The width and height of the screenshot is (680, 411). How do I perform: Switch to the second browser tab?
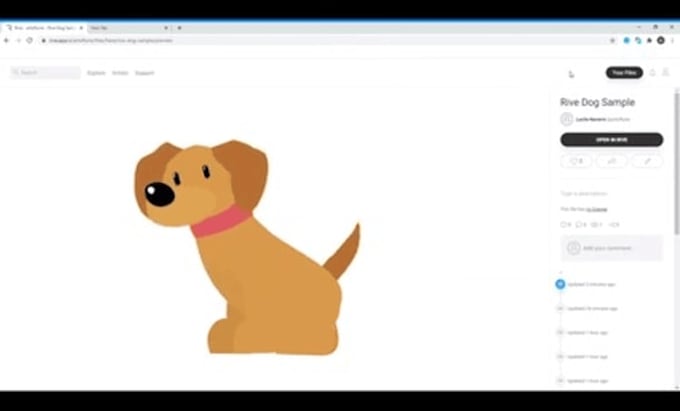[x=128, y=28]
